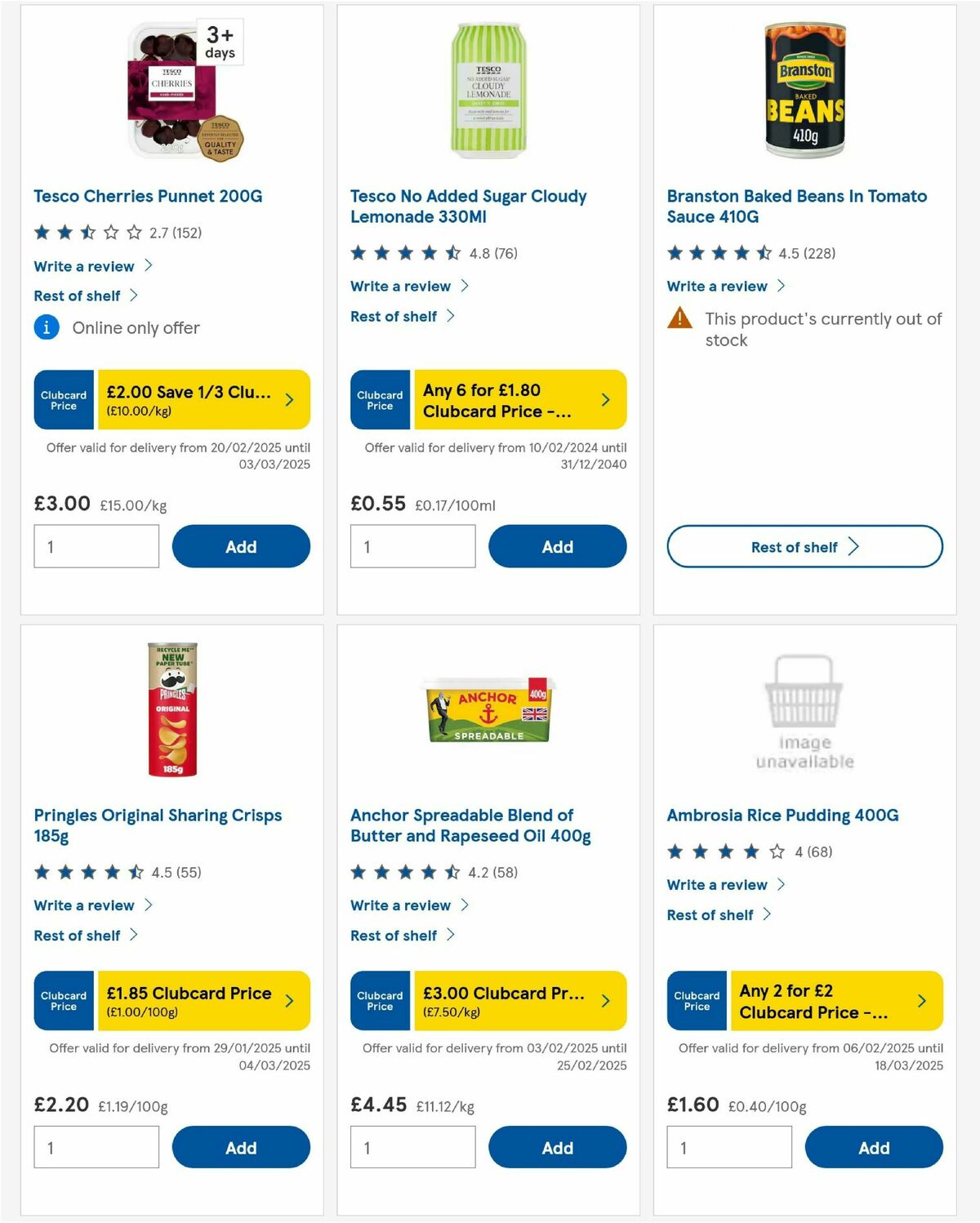The image size is (980, 1223).
Task: Write a review for Cloudy Lemonade
Action: click(x=400, y=286)
